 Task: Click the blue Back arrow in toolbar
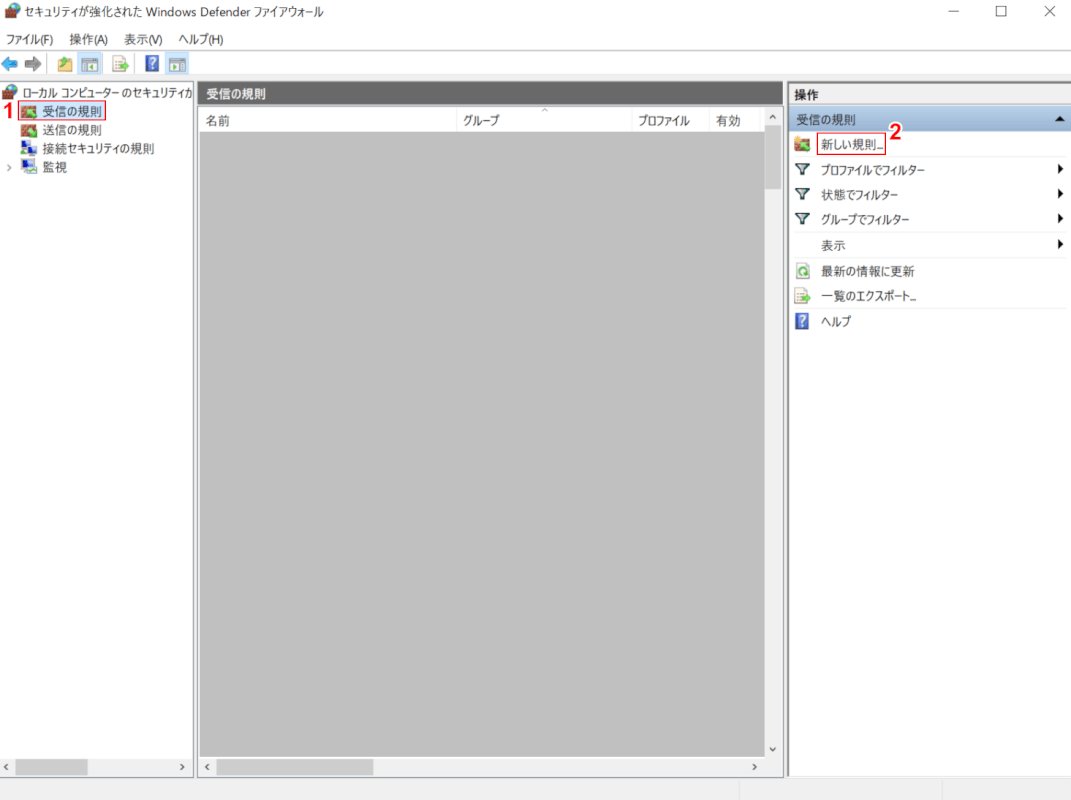tap(10, 64)
